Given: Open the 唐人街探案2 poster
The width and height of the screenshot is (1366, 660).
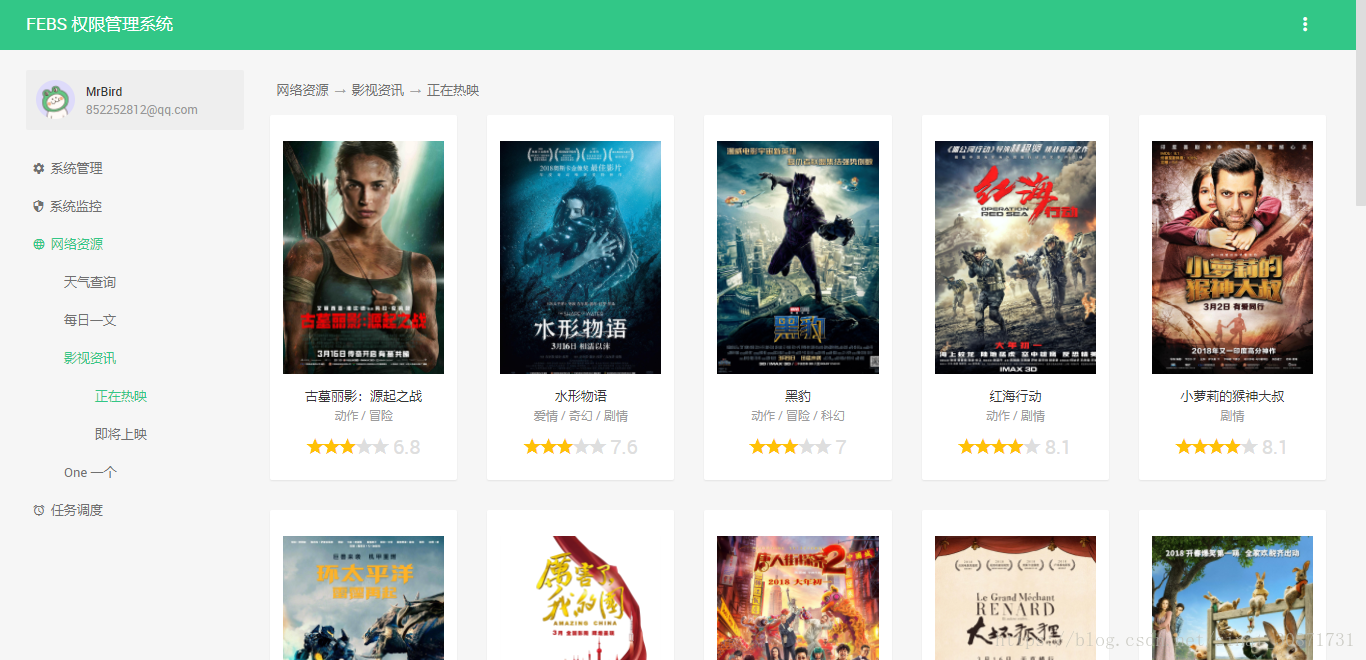Looking at the screenshot, I should [x=798, y=598].
